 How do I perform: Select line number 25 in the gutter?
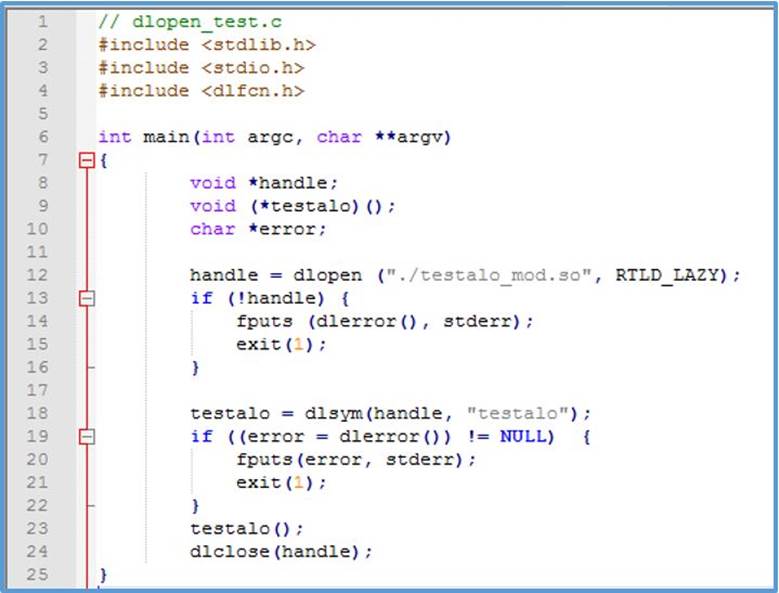(x=38, y=574)
